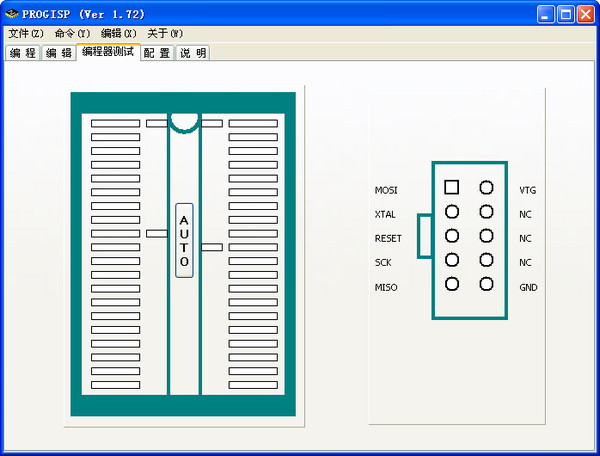600x456 pixels.
Task: Switch to the 编程 tab
Action: [x=23, y=53]
